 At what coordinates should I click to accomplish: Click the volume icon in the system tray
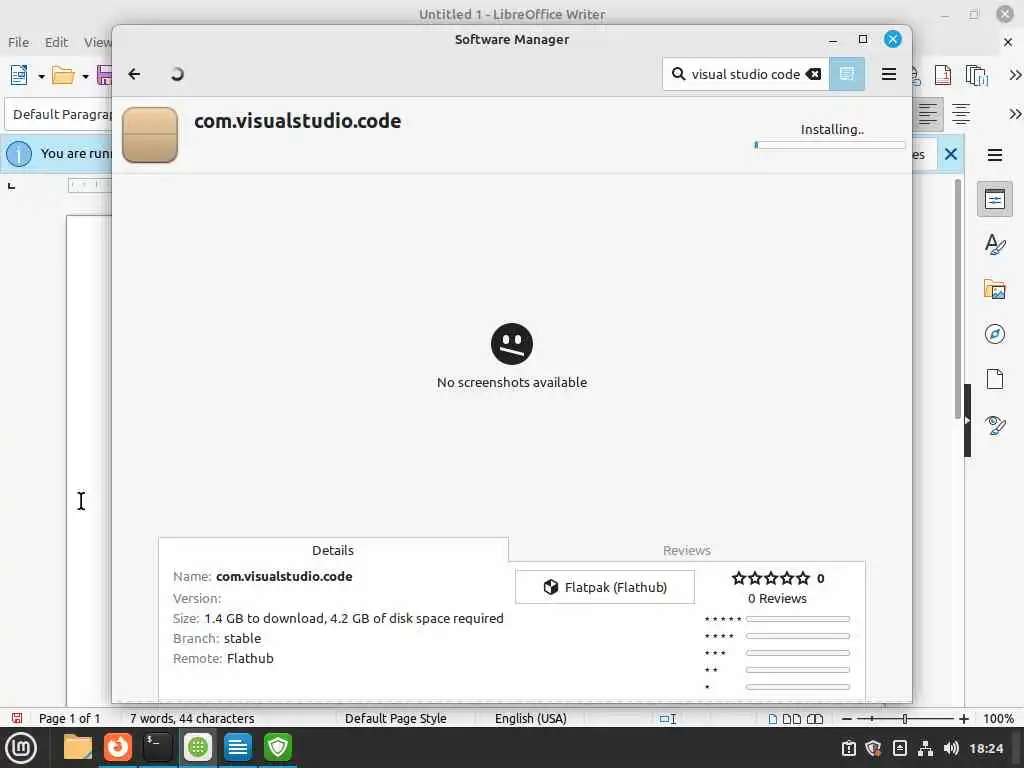[x=951, y=748]
